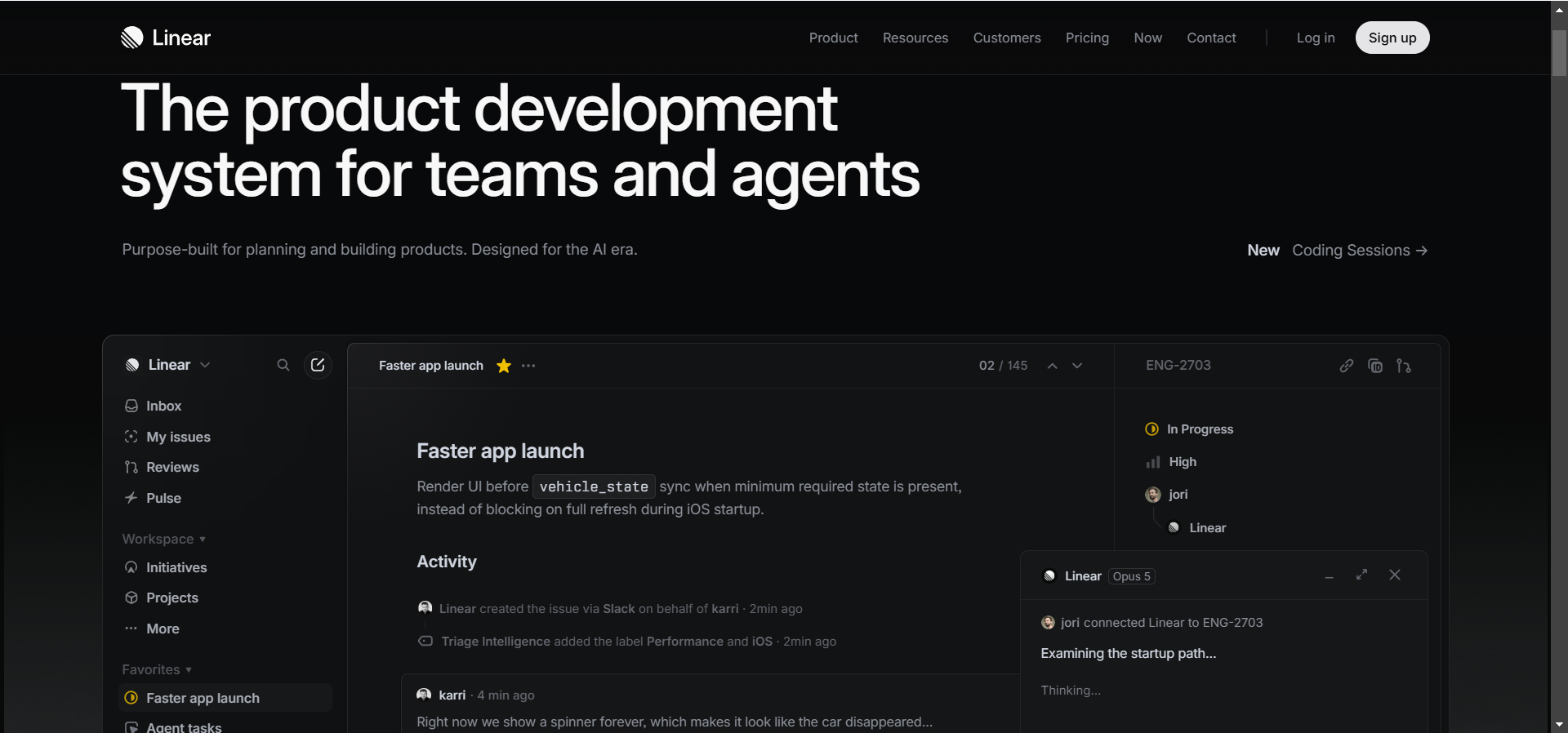Screen dimensions: 1568x733
Task: Click the Linear logo in the header
Action: [166, 38]
